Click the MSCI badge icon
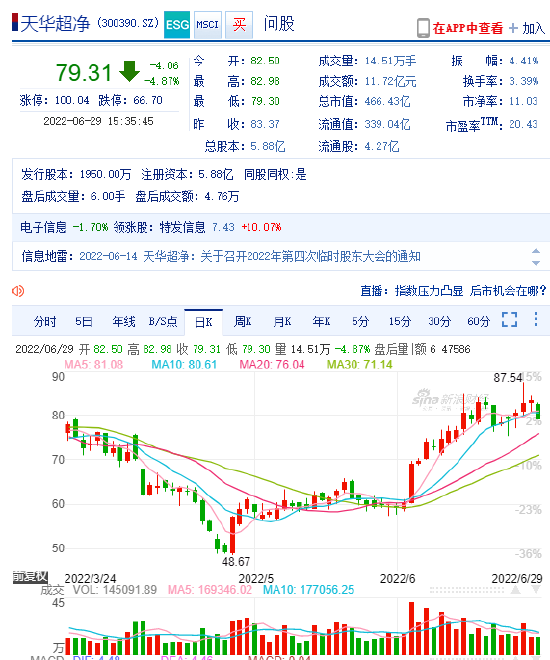The height and width of the screenshot is (660, 550). (x=208, y=25)
